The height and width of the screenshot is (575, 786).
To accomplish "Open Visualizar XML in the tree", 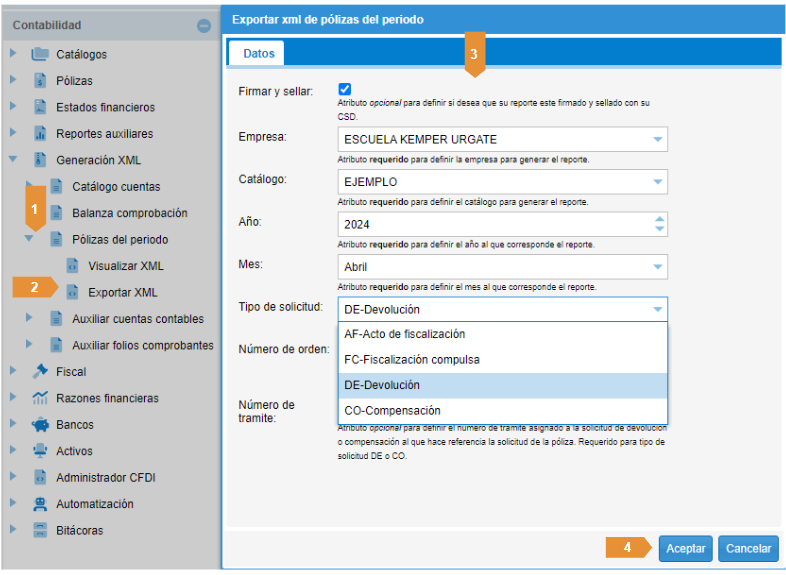I will 125,266.
